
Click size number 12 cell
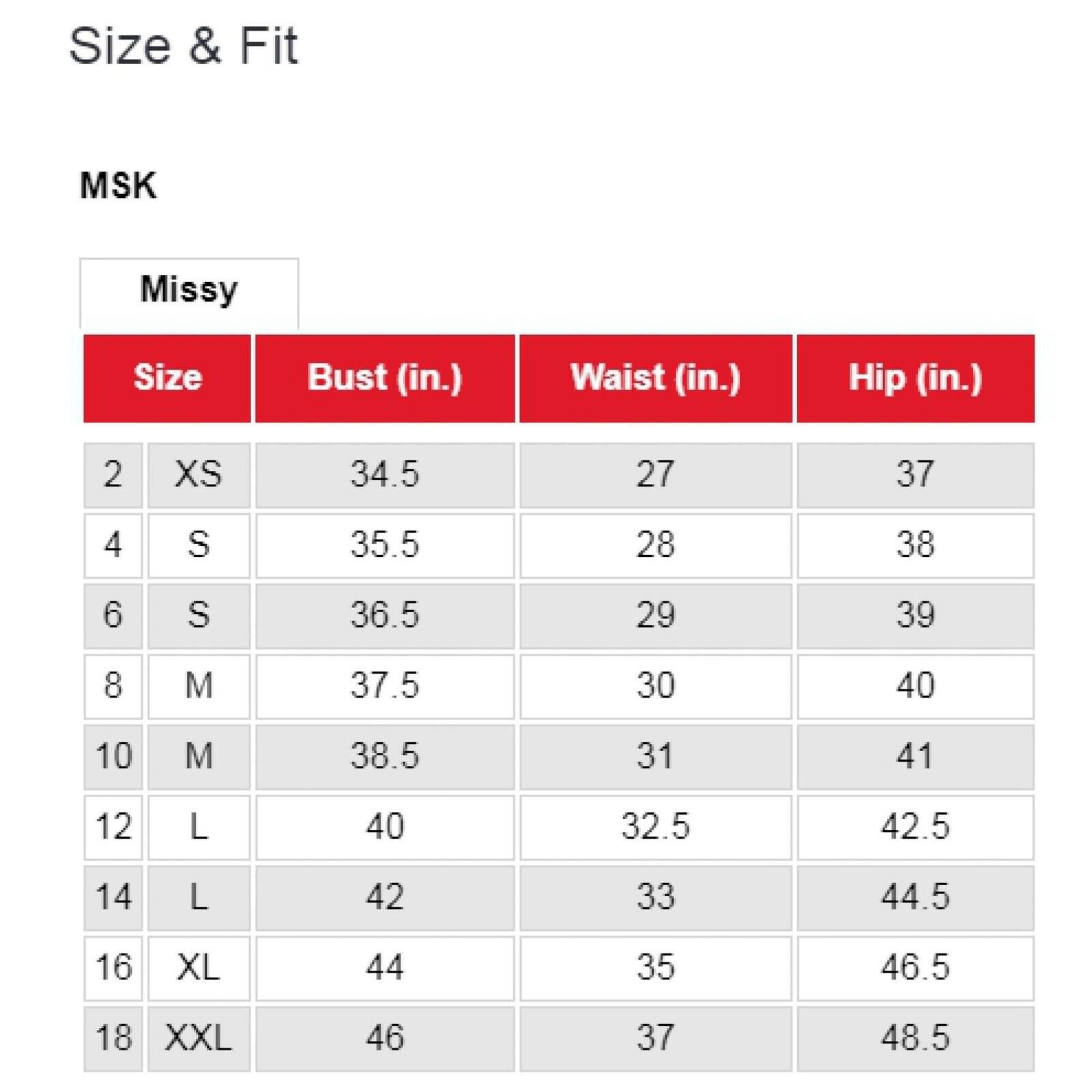click(113, 827)
